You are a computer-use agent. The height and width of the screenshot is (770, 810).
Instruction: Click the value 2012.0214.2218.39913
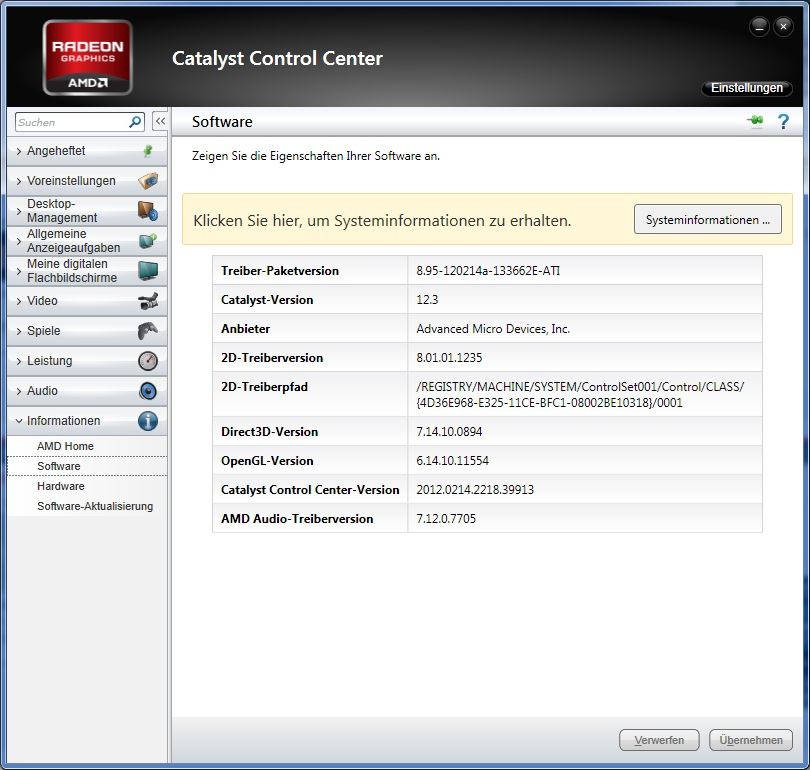pos(475,489)
